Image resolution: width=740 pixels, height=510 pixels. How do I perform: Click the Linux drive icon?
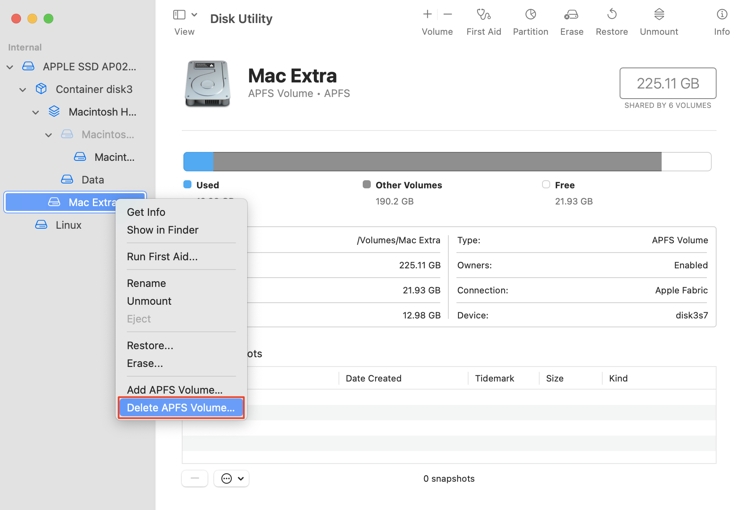42,225
